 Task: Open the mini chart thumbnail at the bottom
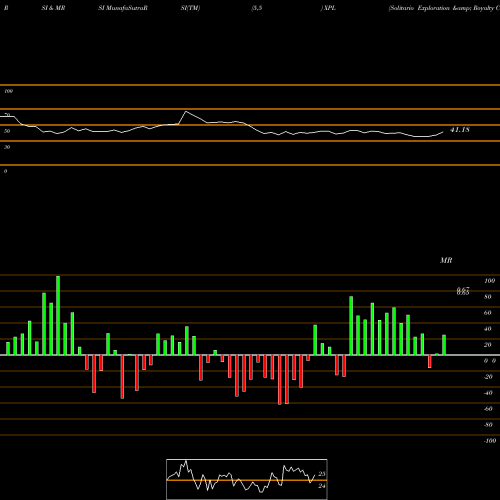[x=247, y=479]
